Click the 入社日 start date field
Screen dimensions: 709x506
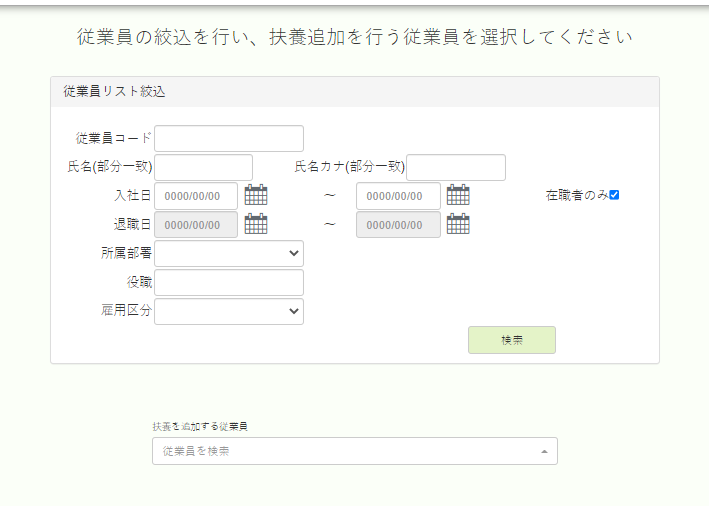[196, 196]
